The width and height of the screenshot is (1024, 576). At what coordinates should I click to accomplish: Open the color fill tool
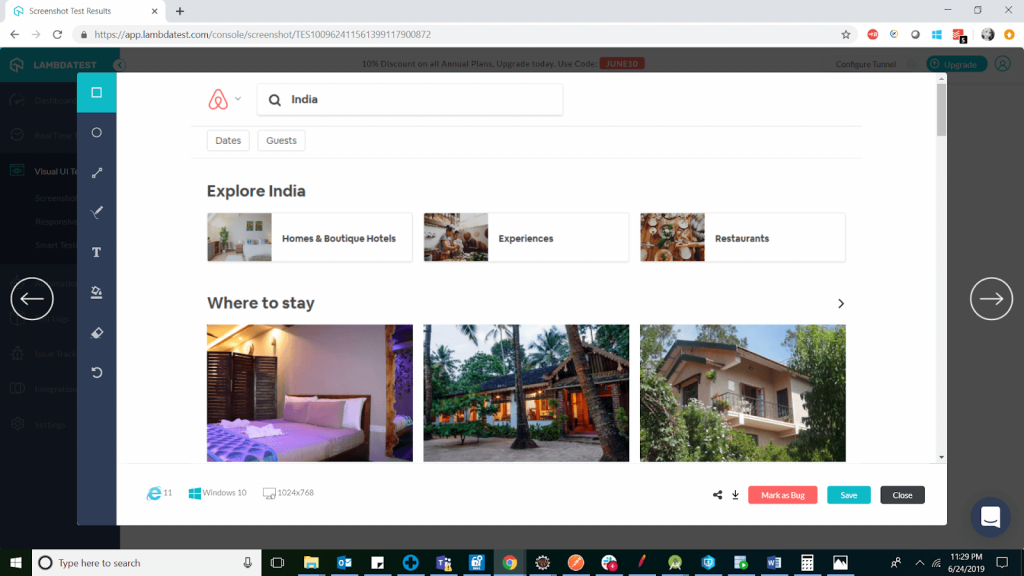tap(97, 293)
